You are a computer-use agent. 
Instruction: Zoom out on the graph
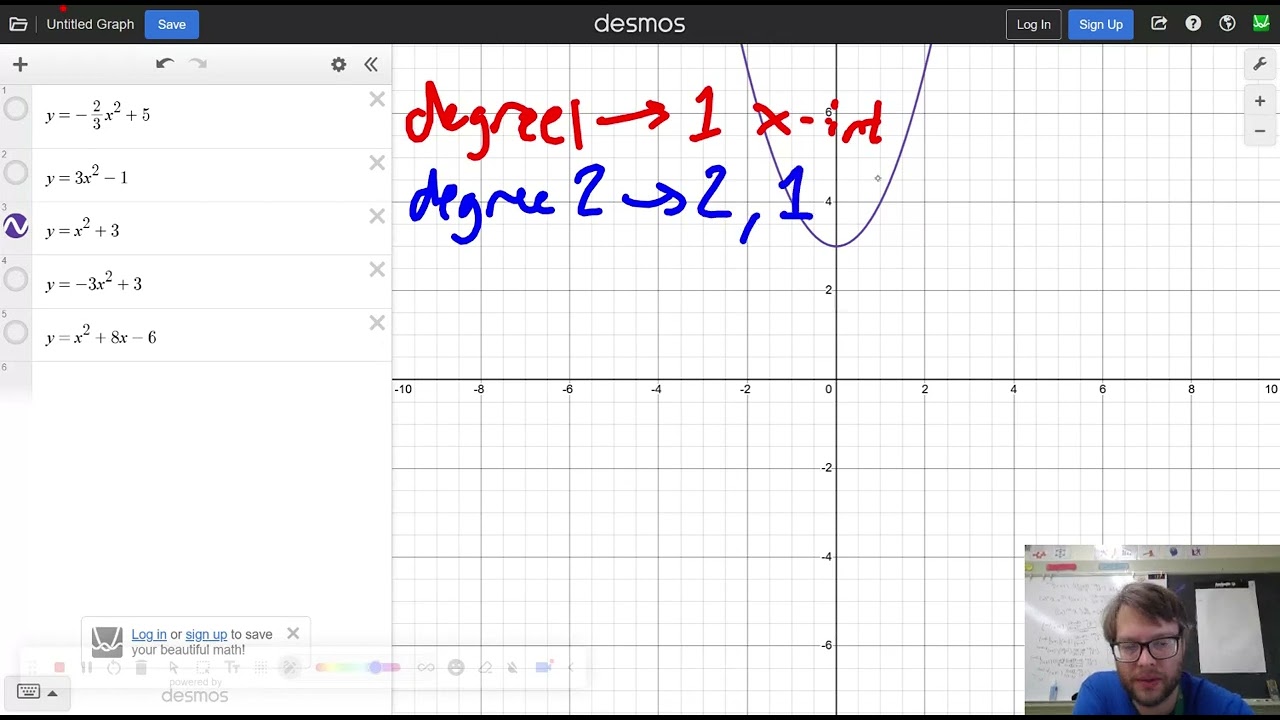click(x=1260, y=131)
